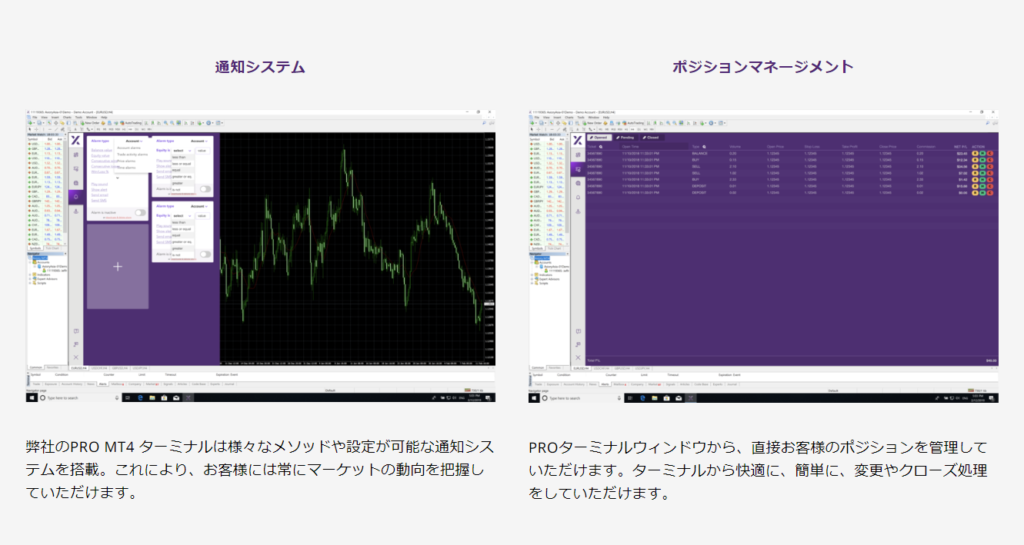The width and height of the screenshot is (1024, 545).
Task: Click the bell alarm icon in left sidebar
Action: (76, 196)
